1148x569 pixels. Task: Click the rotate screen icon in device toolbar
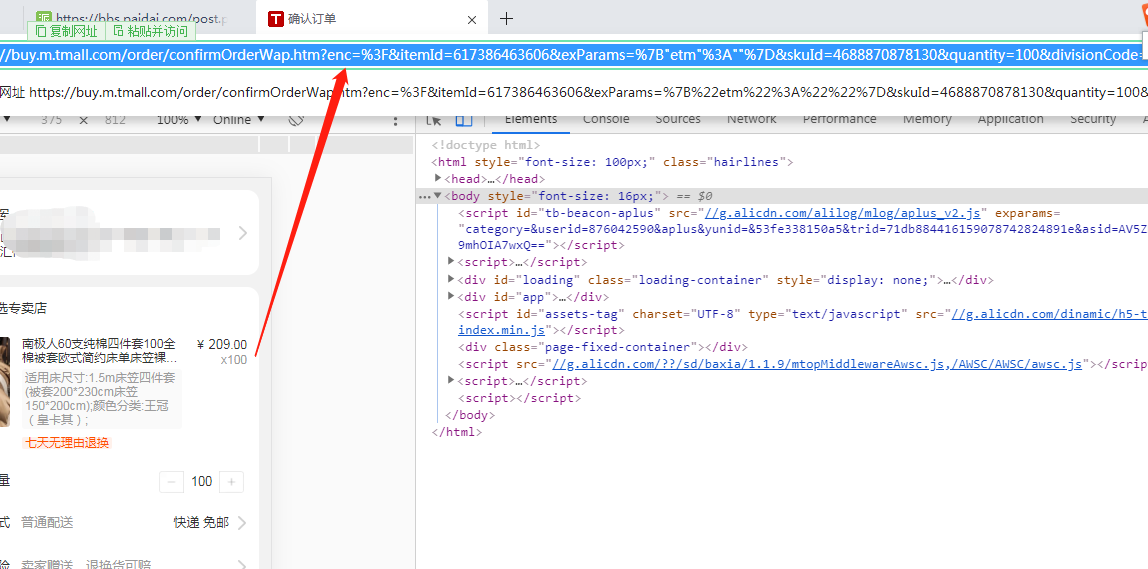pyautogui.click(x=296, y=120)
